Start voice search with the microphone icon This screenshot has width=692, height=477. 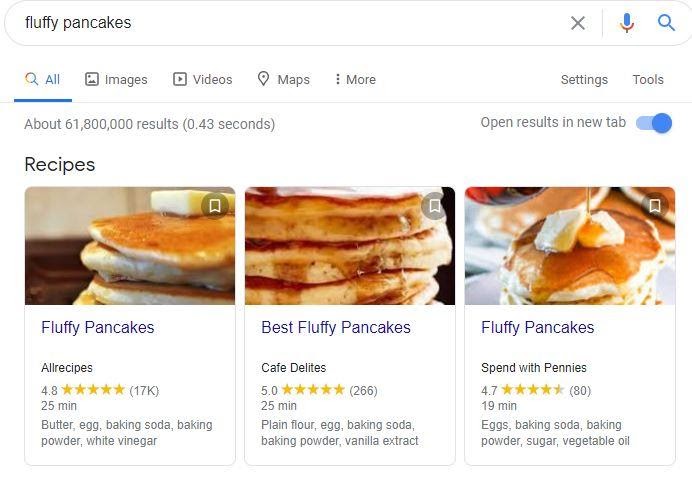[x=627, y=23]
